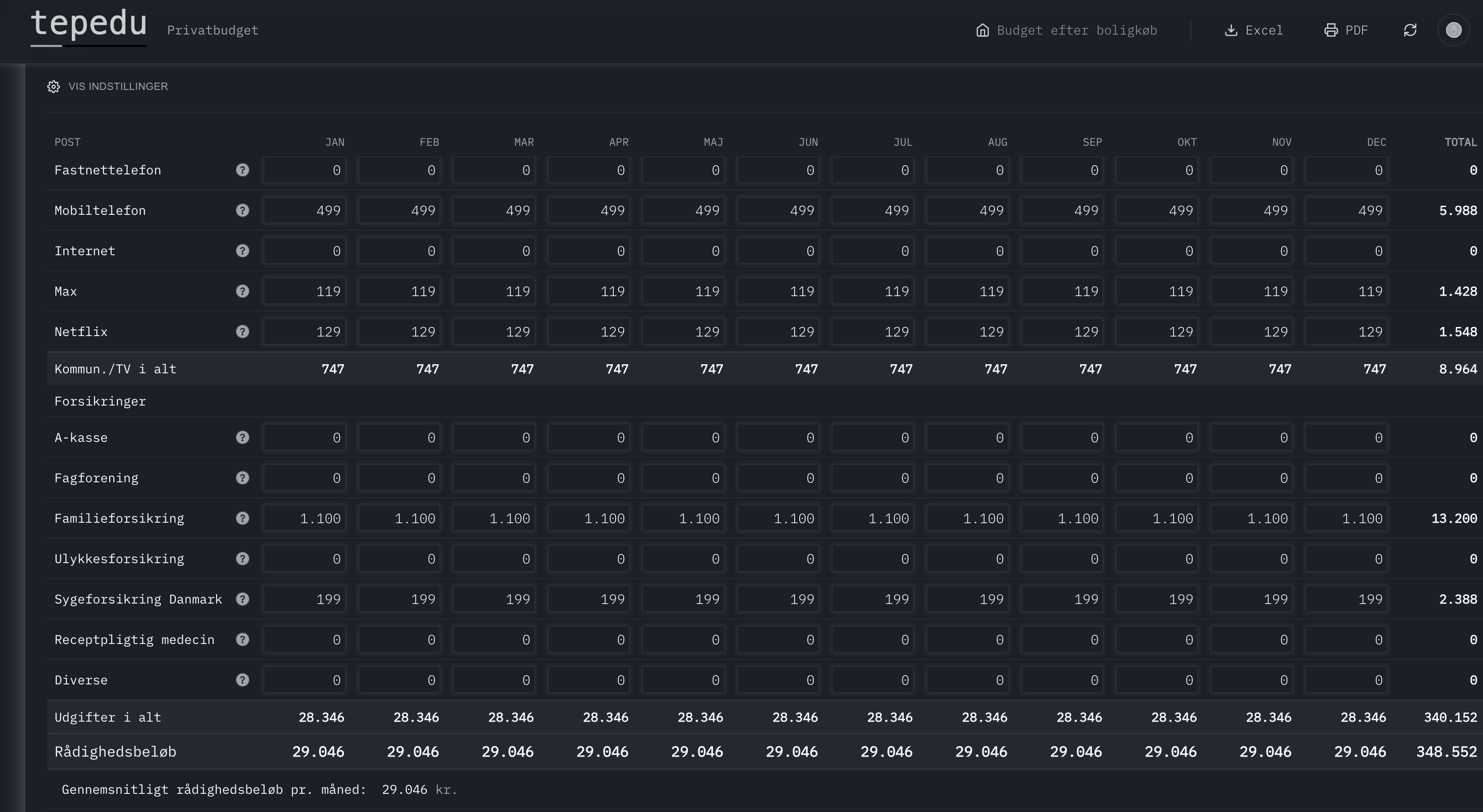1483x812 pixels.
Task: Edit Max April amount field
Action: (x=589, y=291)
